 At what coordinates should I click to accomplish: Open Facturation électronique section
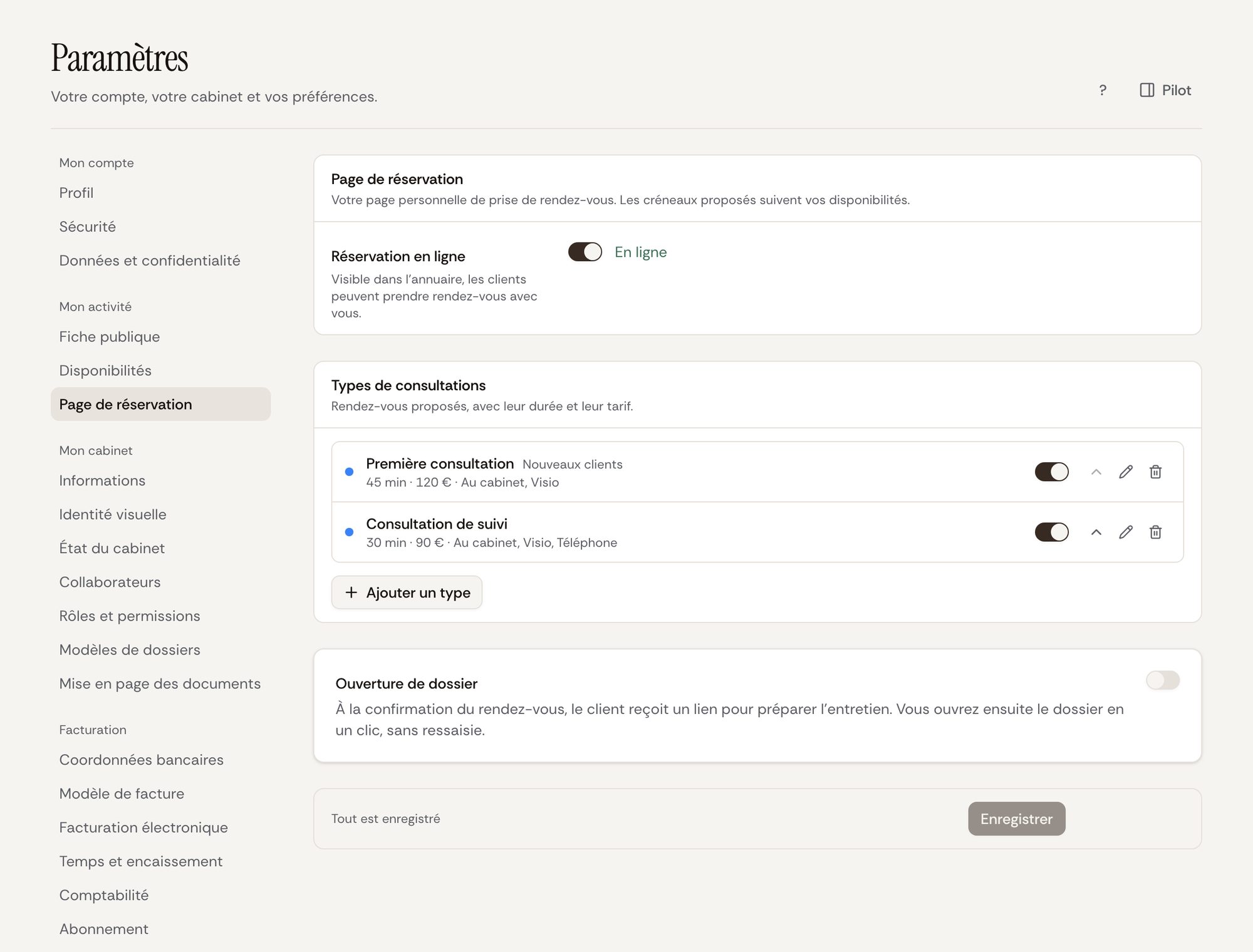pos(161,828)
